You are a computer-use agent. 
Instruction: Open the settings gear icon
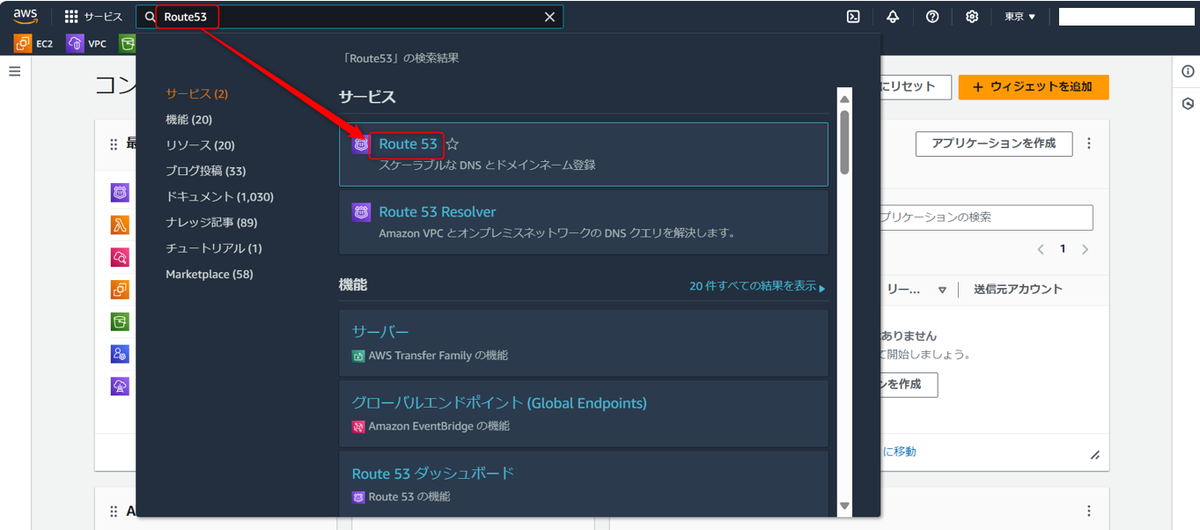pyautogui.click(x=972, y=17)
